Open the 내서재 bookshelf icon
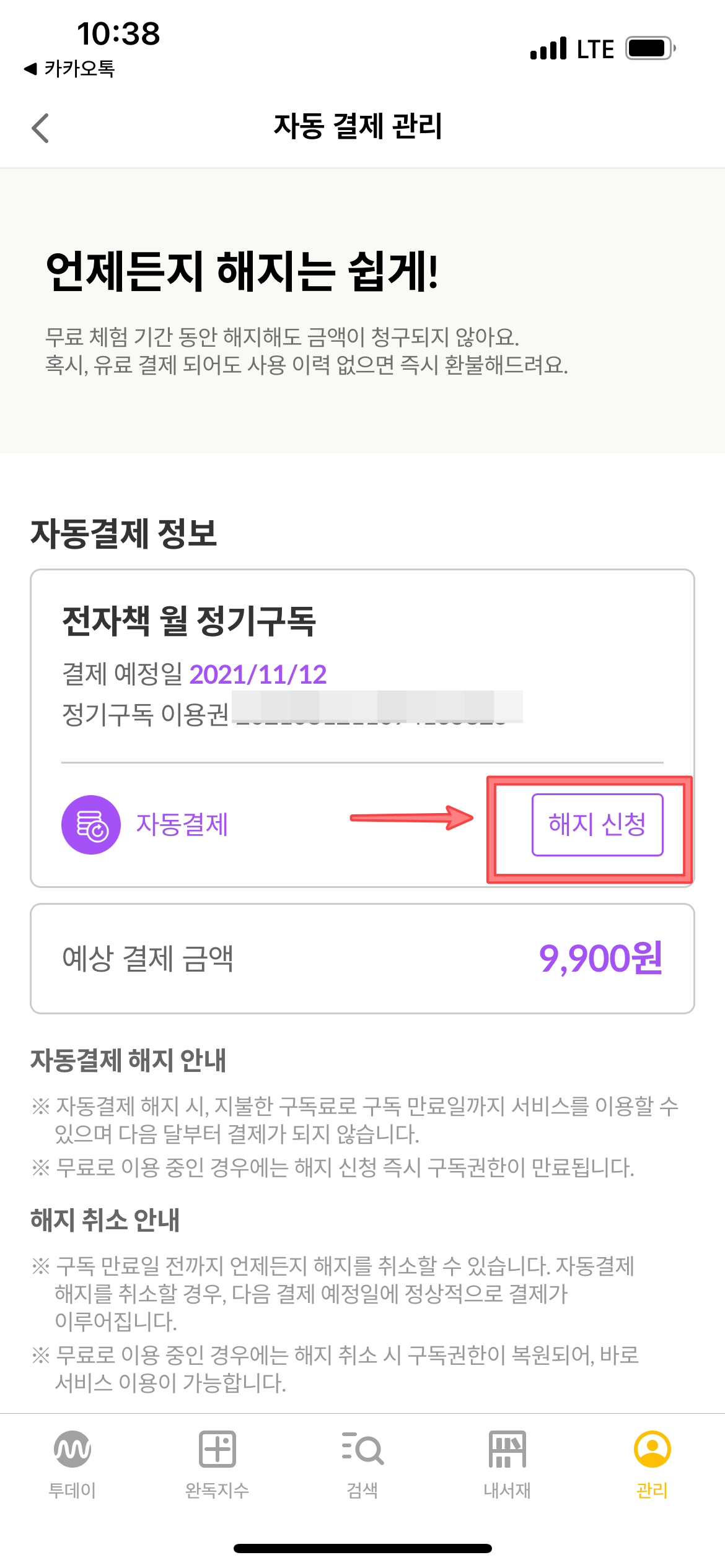This screenshot has height=1568, width=725. (x=507, y=1449)
